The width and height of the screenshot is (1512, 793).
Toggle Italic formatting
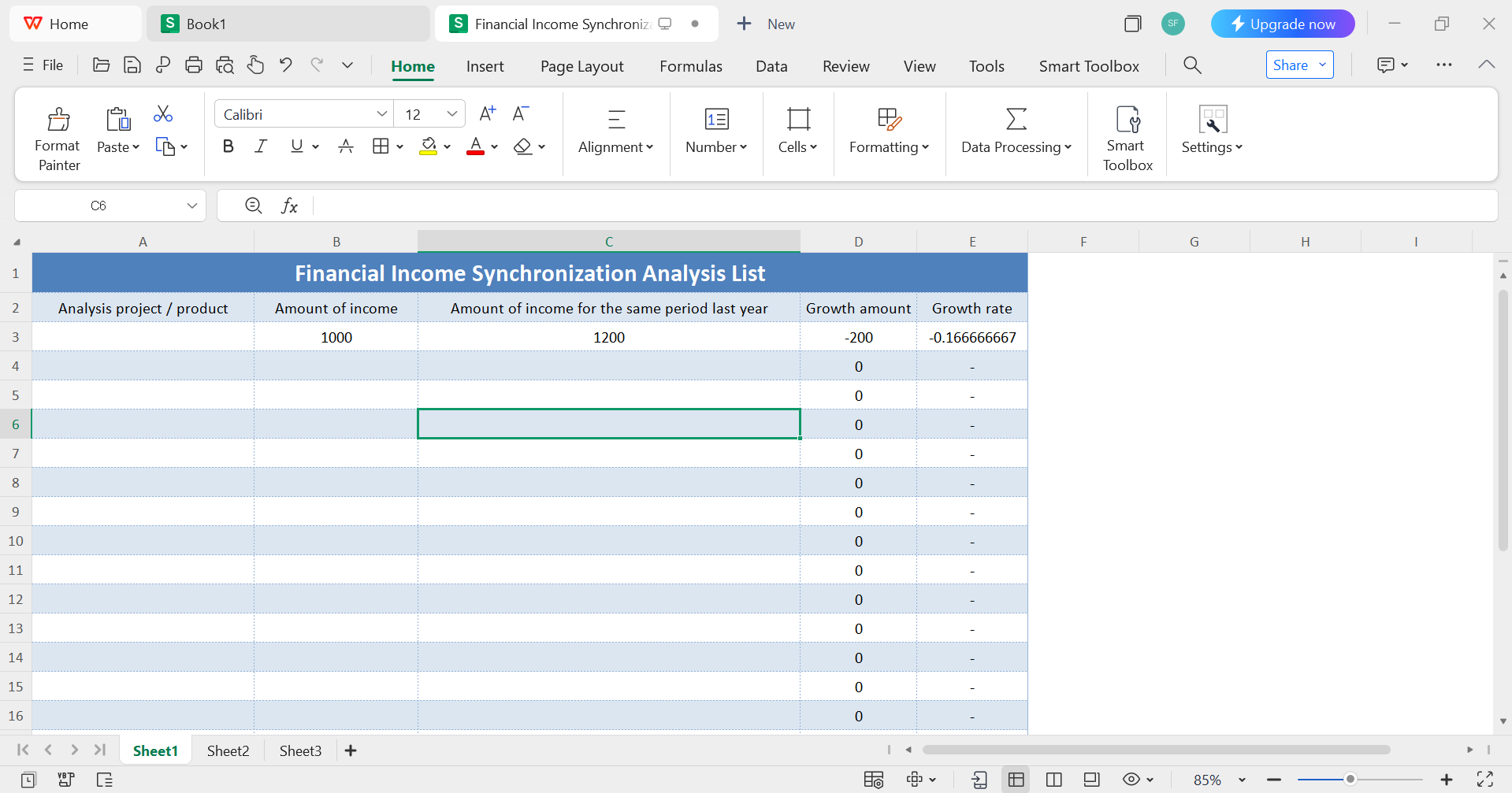261,146
